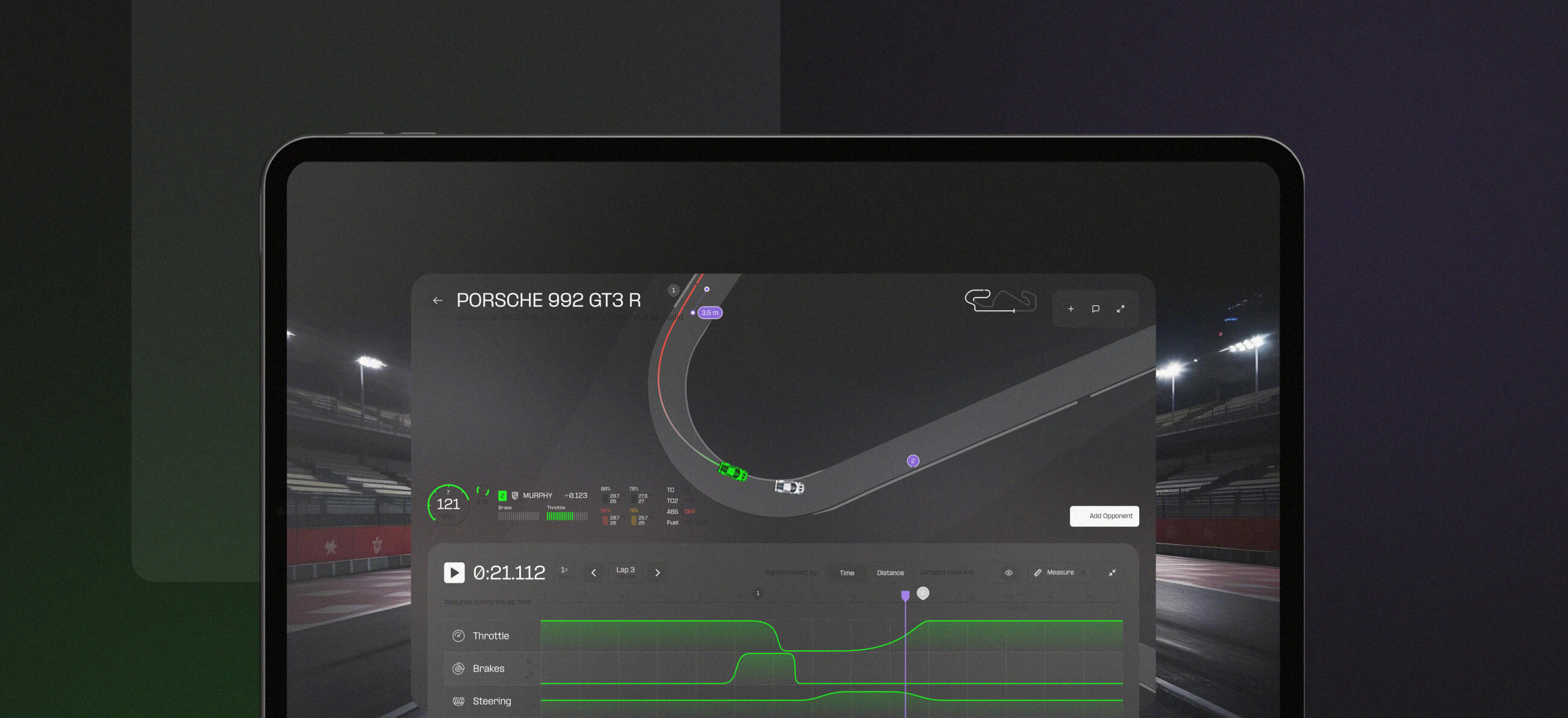Click the red ABS OFF status
The height and width of the screenshot is (718, 1568).
click(x=690, y=512)
